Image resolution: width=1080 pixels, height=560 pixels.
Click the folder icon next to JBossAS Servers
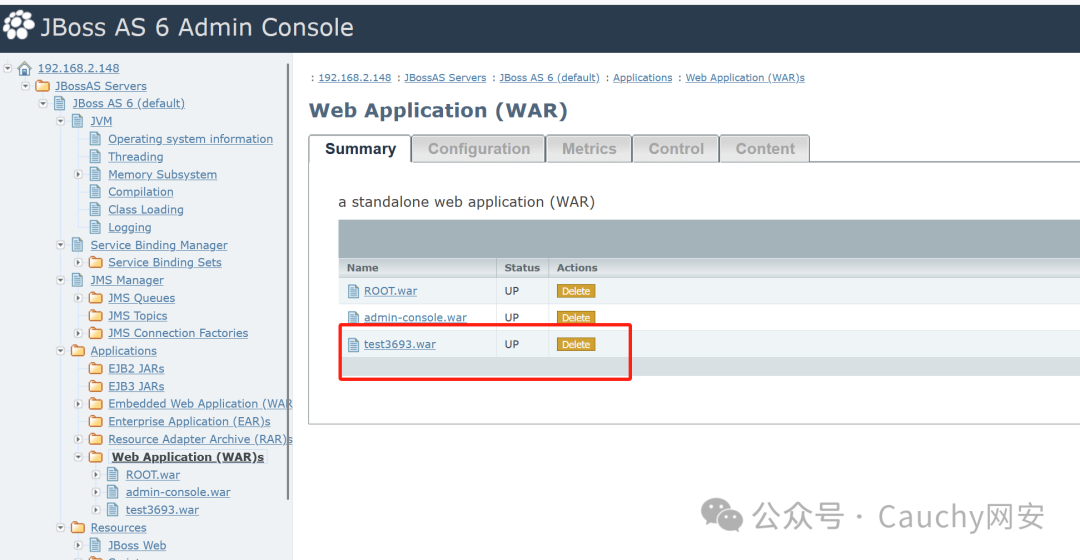[43, 86]
